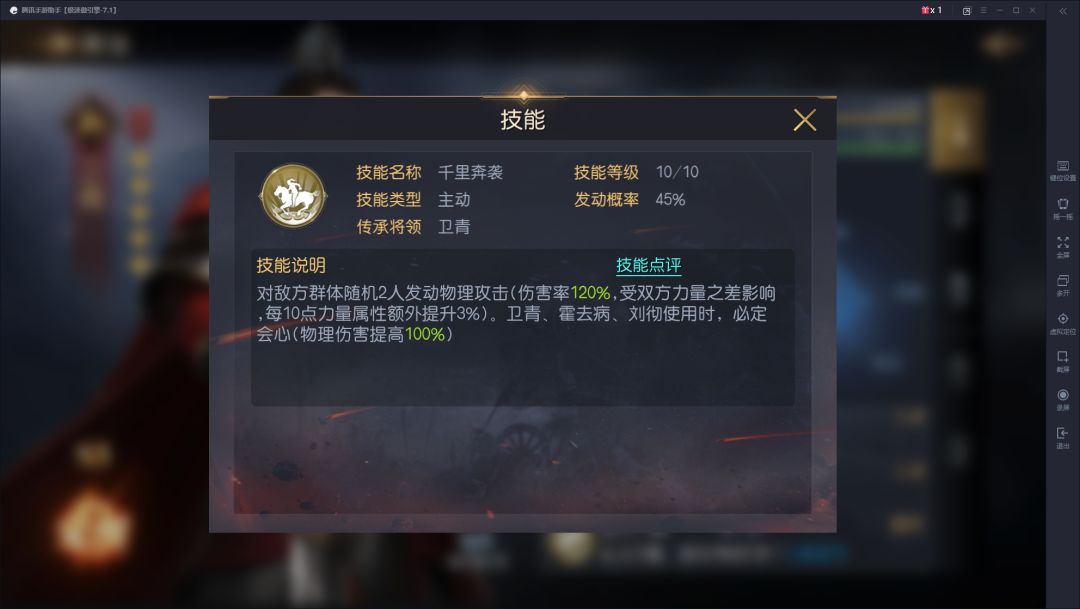
Task: Click the 退出 exit icon in sidebar
Action: pos(1063,437)
